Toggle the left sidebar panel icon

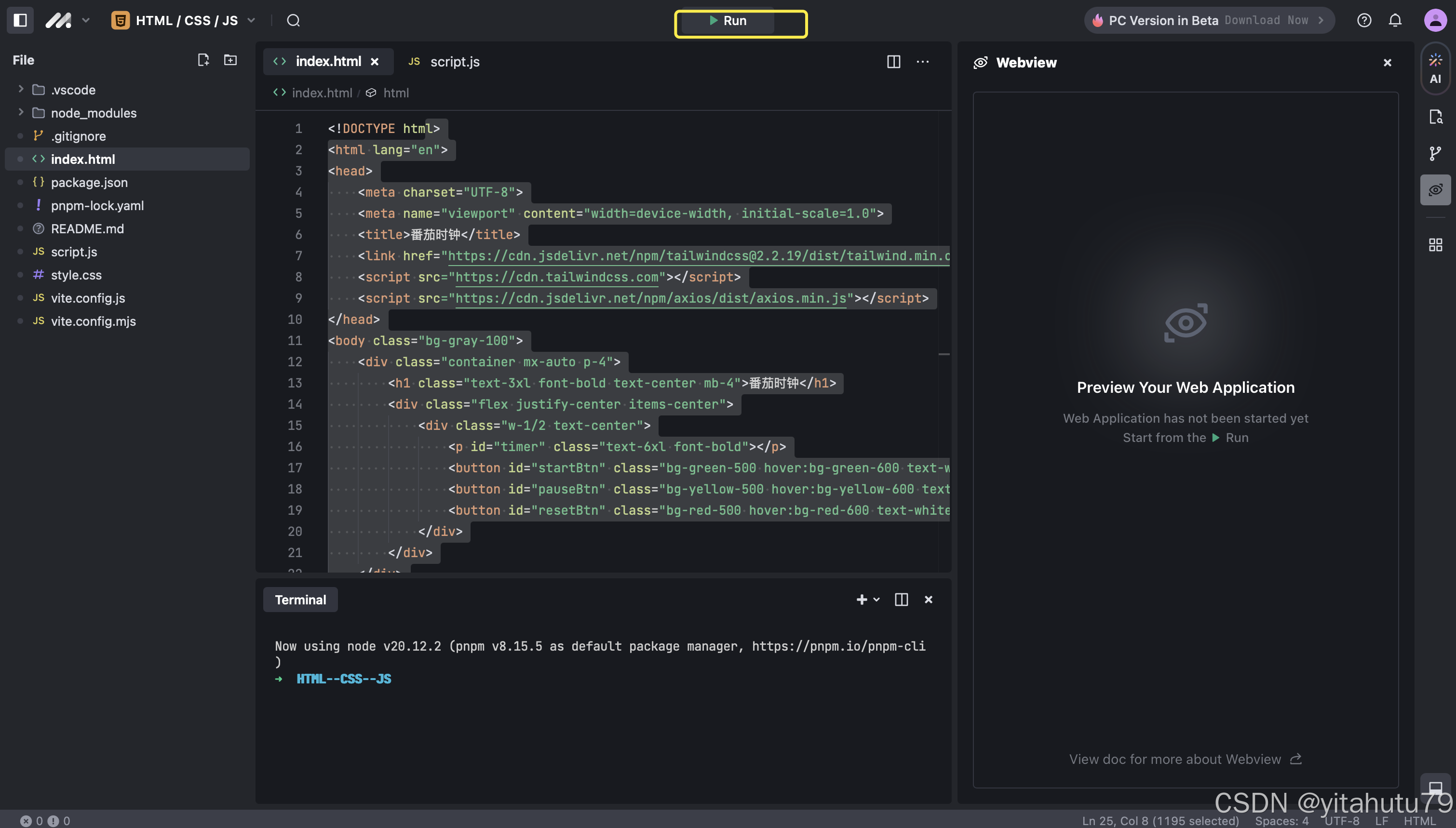tap(20, 20)
